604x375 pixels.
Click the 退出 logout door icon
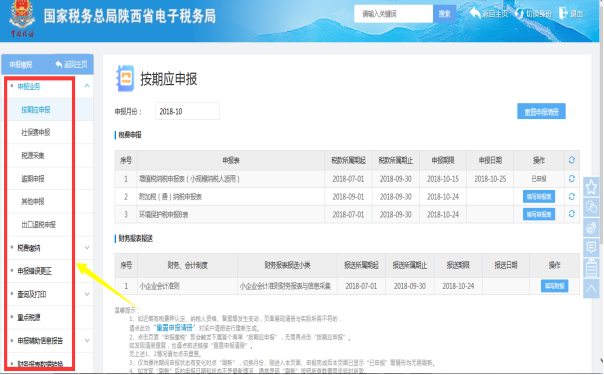563,13
